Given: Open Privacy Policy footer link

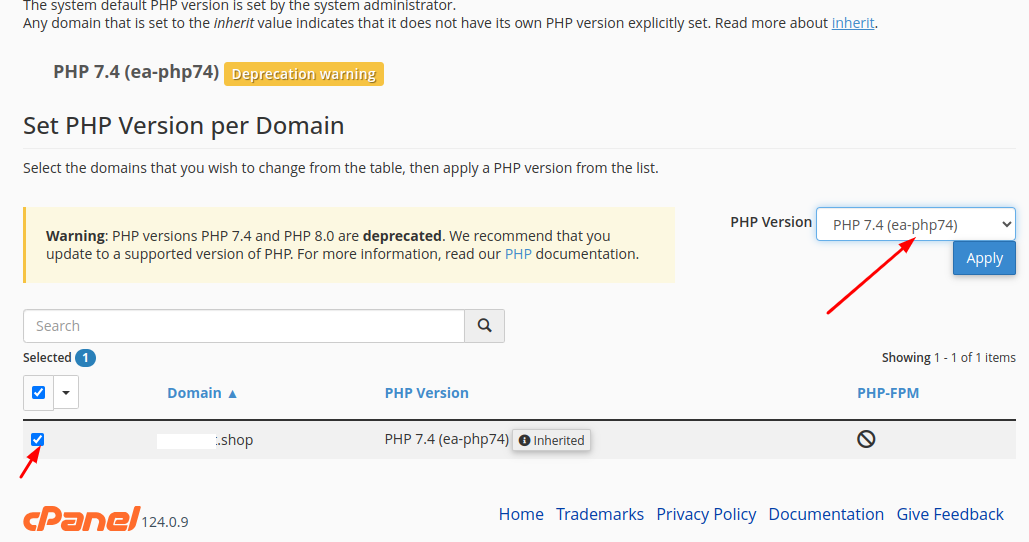Looking at the screenshot, I should point(706,514).
